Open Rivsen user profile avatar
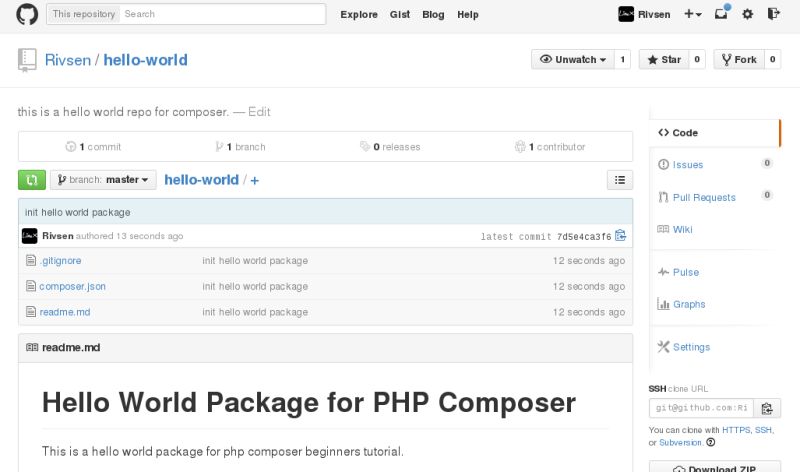 [x=626, y=14]
